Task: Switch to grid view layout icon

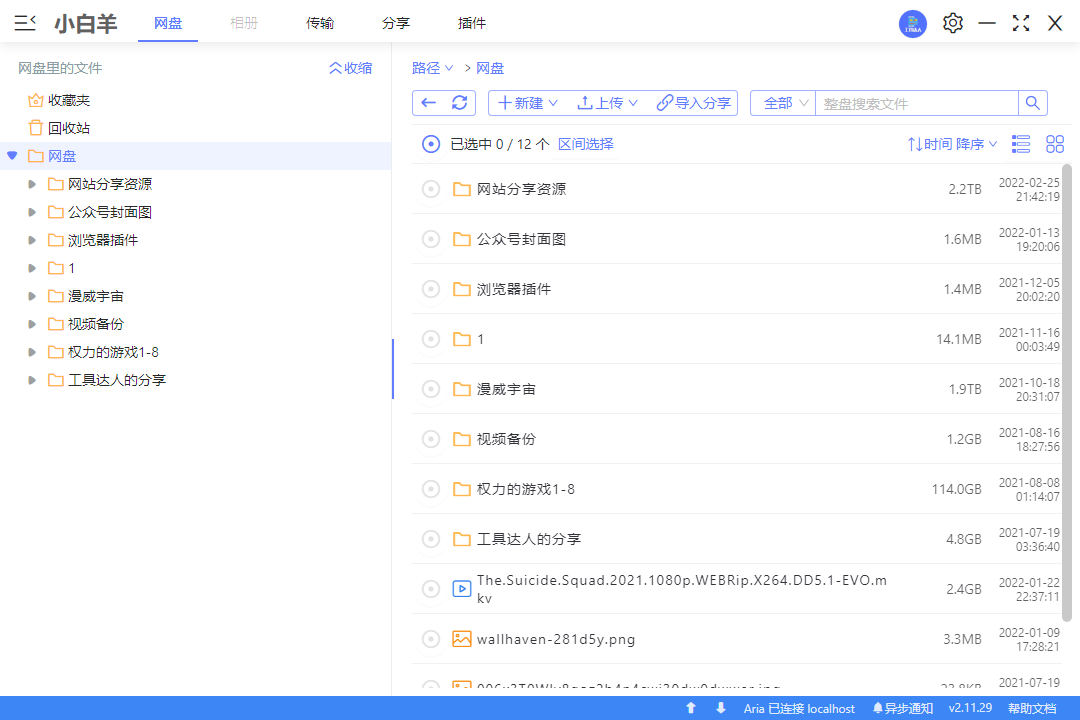Action: coord(1055,144)
